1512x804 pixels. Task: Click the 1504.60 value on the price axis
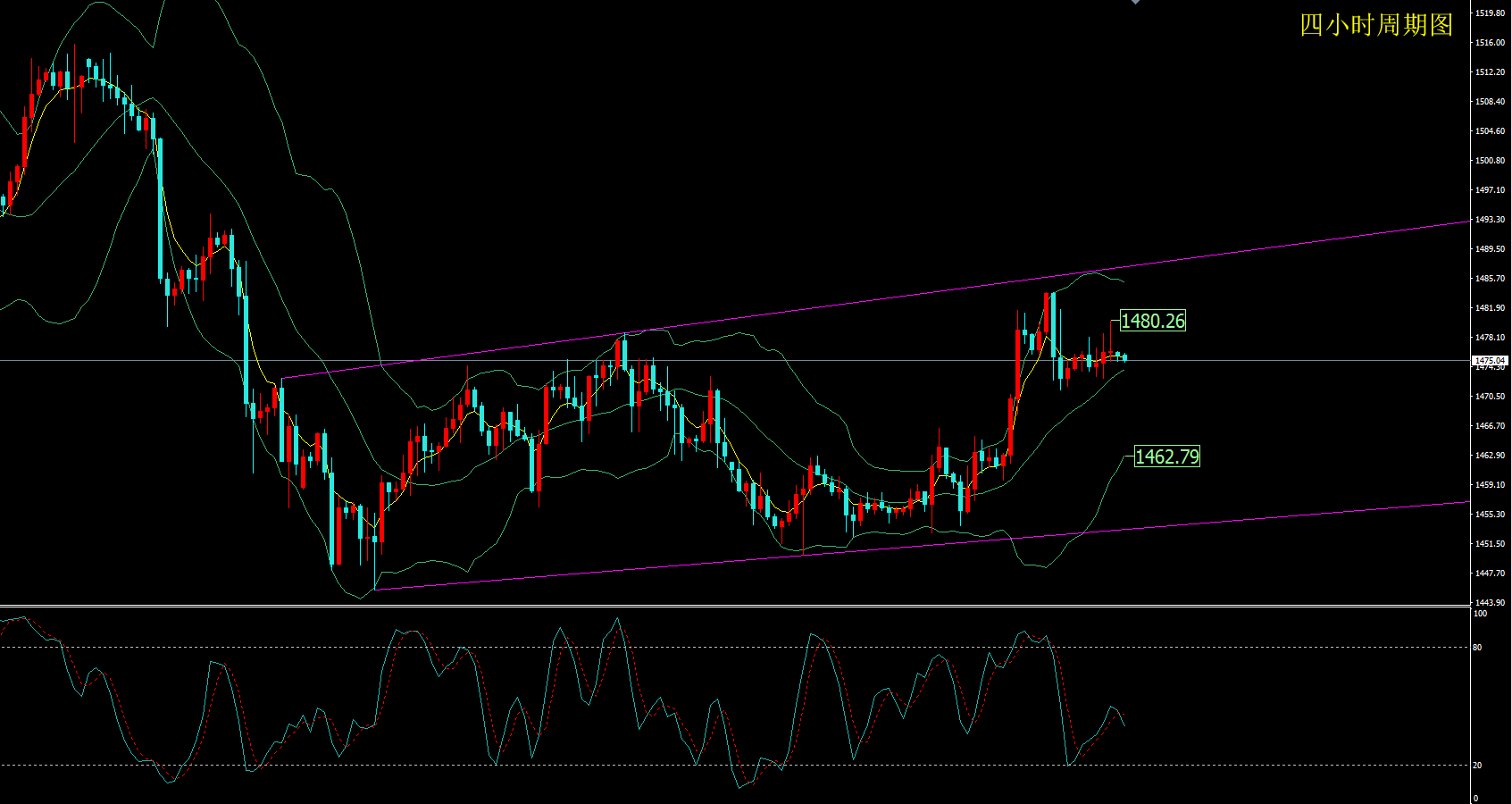point(1490,130)
